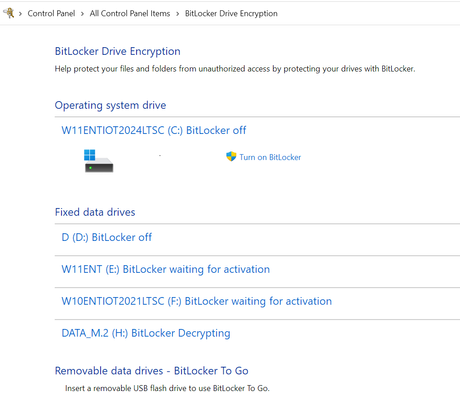Viewport: 460px width, 400px height.
Task: Click the Operating system drive section header
Action: point(110,105)
